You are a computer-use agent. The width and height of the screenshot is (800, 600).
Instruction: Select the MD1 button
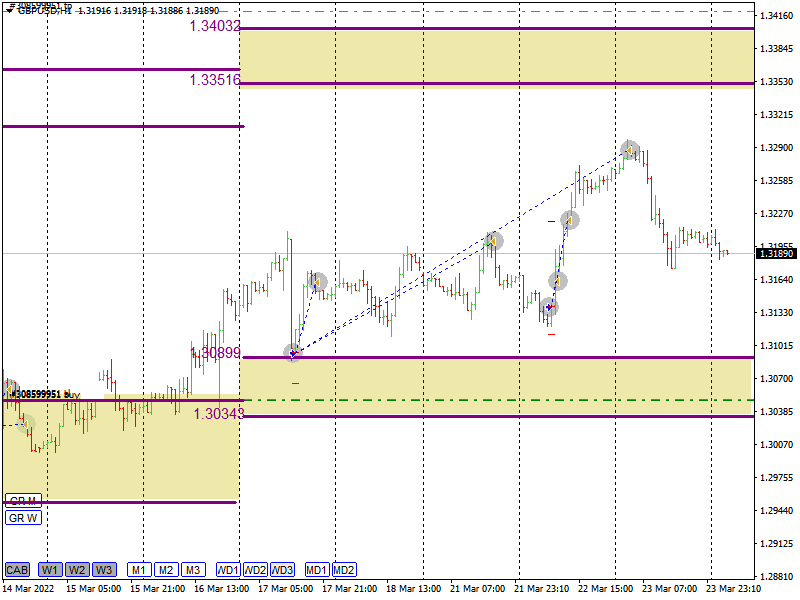click(317, 570)
